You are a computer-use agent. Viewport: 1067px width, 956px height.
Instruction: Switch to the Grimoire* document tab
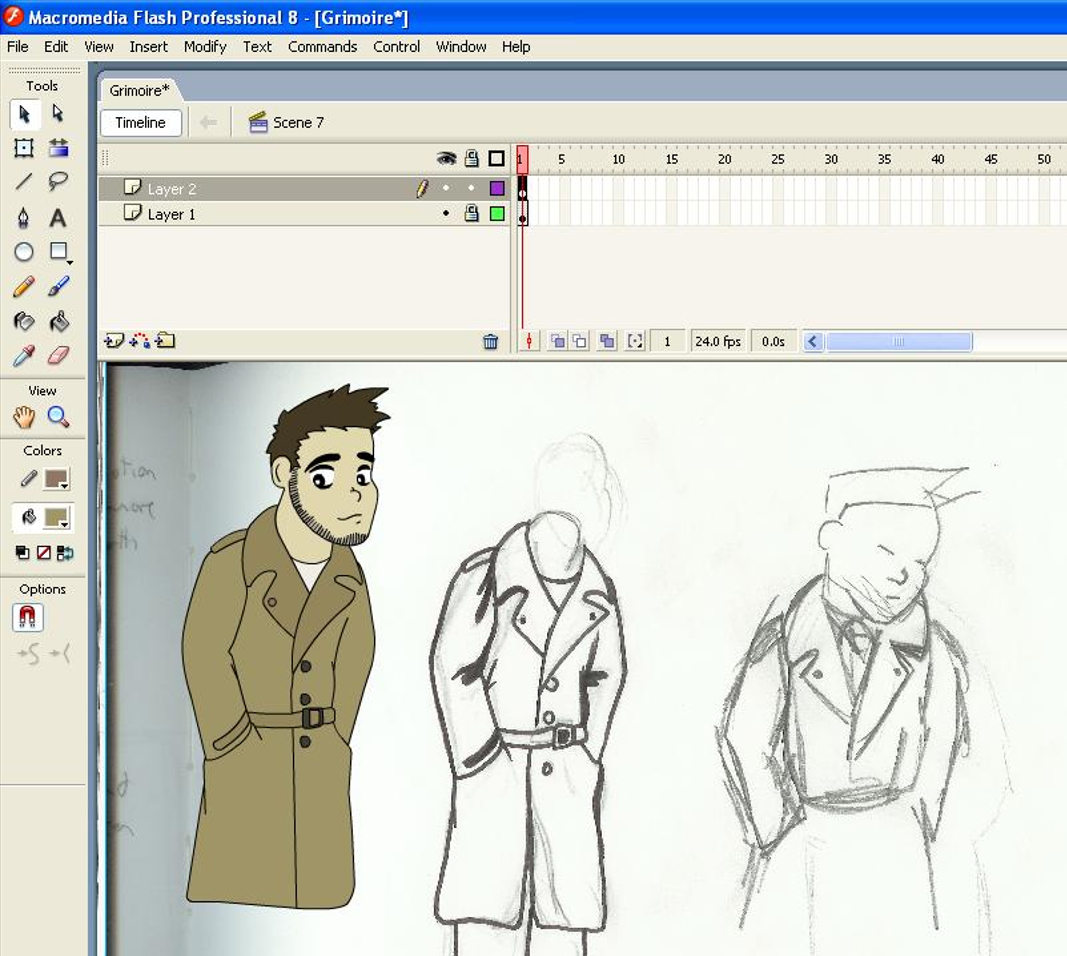(x=139, y=90)
